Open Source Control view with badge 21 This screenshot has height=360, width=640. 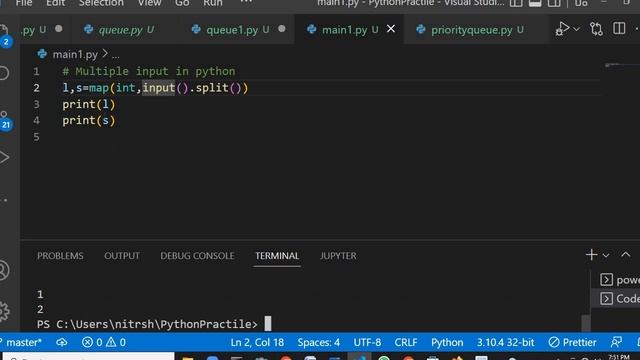5,120
